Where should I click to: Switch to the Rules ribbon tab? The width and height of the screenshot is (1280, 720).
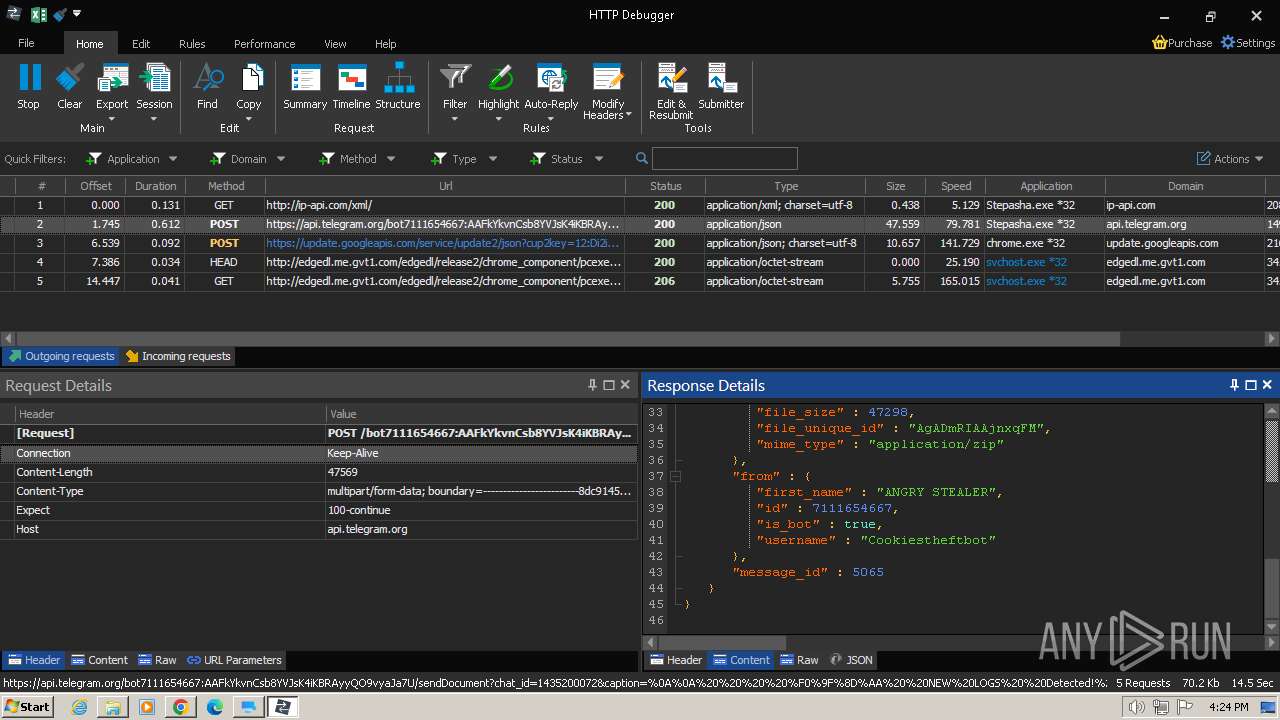(x=192, y=44)
